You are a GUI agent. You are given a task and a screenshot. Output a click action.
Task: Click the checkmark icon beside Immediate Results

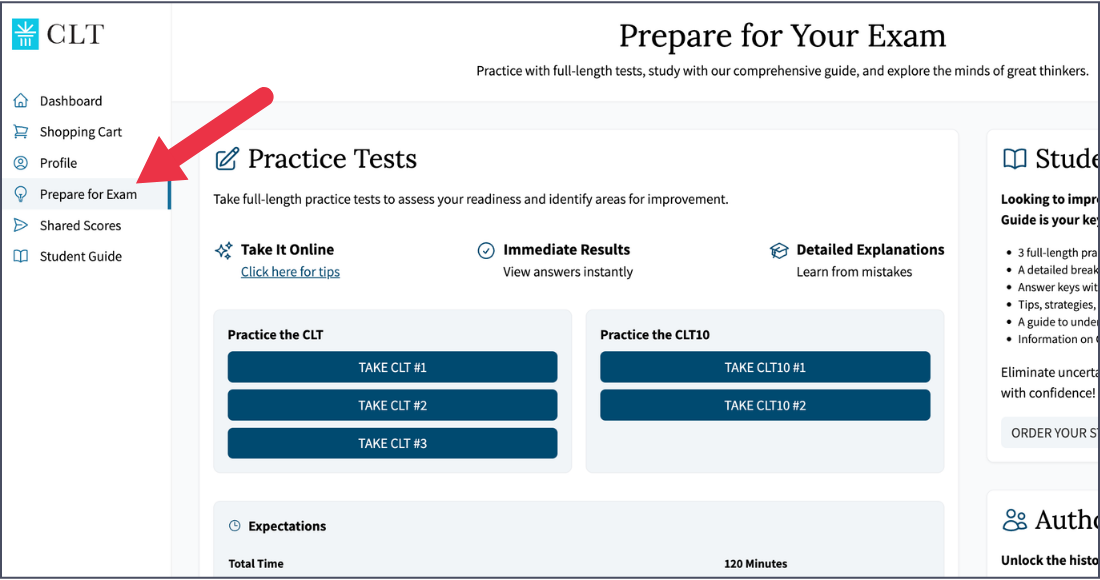[x=485, y=250]
